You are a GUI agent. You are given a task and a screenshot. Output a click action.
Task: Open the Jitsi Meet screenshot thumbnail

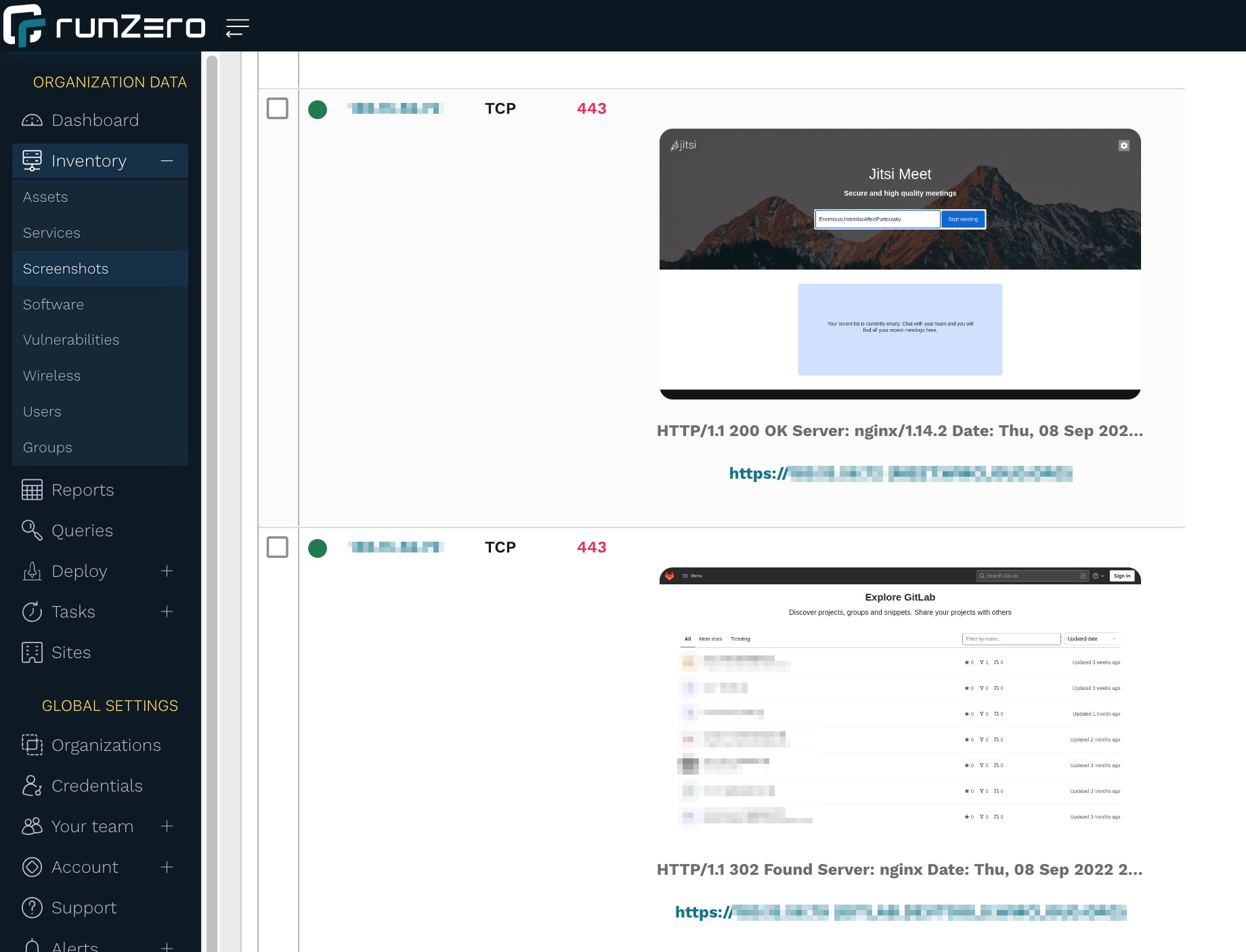click(900, 264)
